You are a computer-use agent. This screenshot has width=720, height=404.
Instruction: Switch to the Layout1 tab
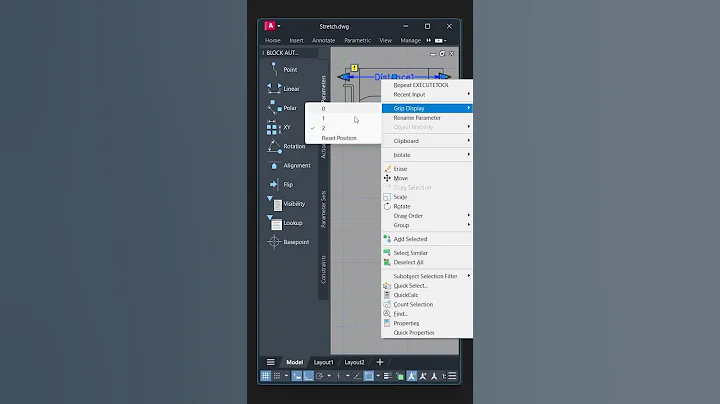[323, 362]
